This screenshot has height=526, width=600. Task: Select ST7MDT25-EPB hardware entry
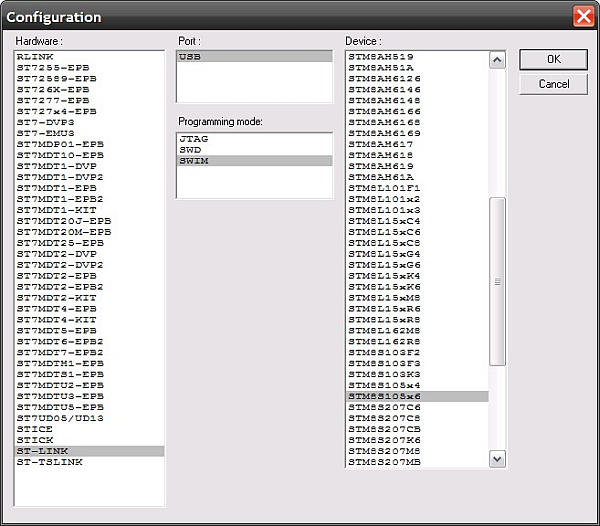coord(90,243)
